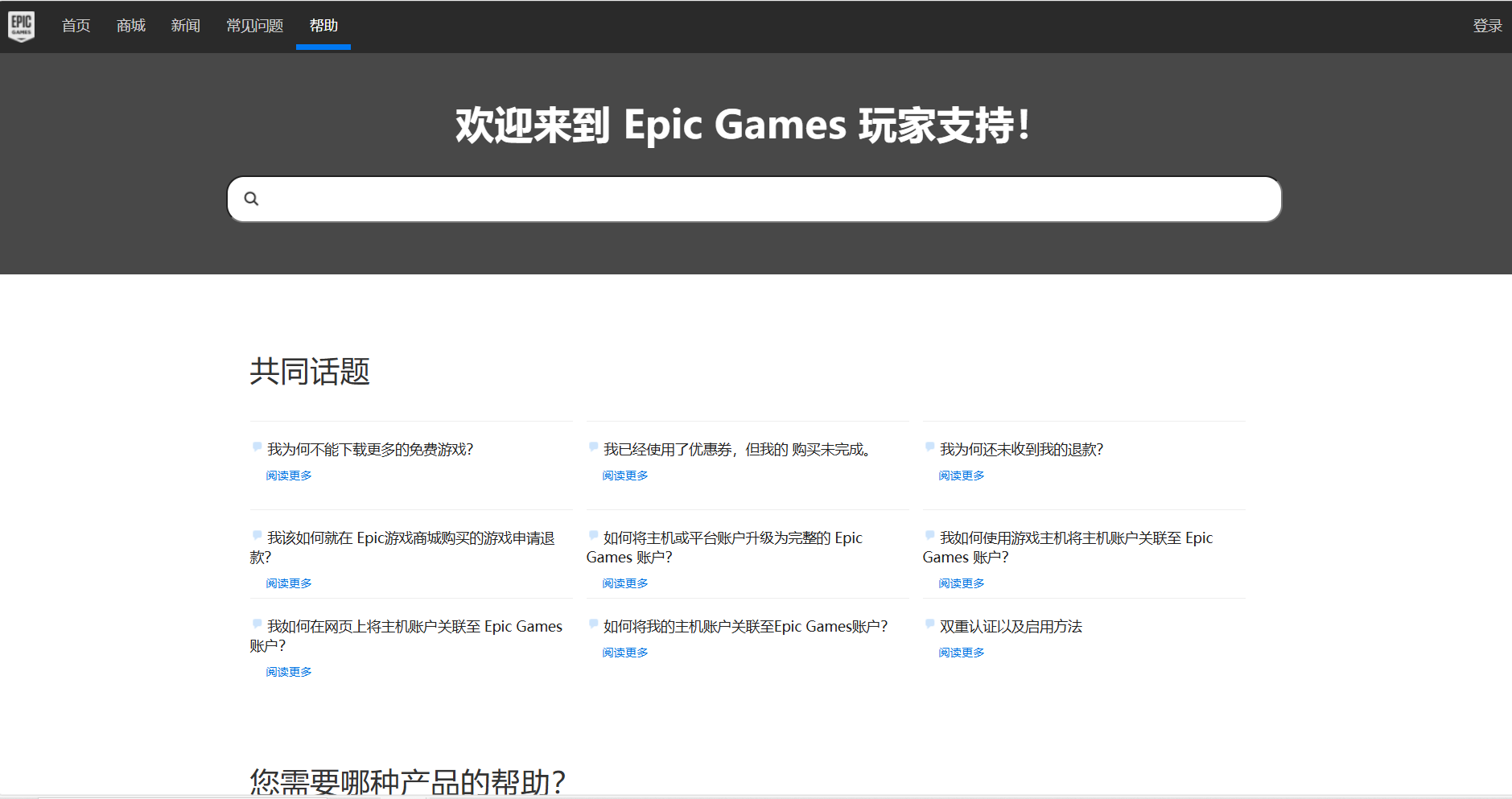Open the article 双重认证以及启用方法
Image resolution: width=1512 pixels, height=799 pixels.
coord(1011,627)
